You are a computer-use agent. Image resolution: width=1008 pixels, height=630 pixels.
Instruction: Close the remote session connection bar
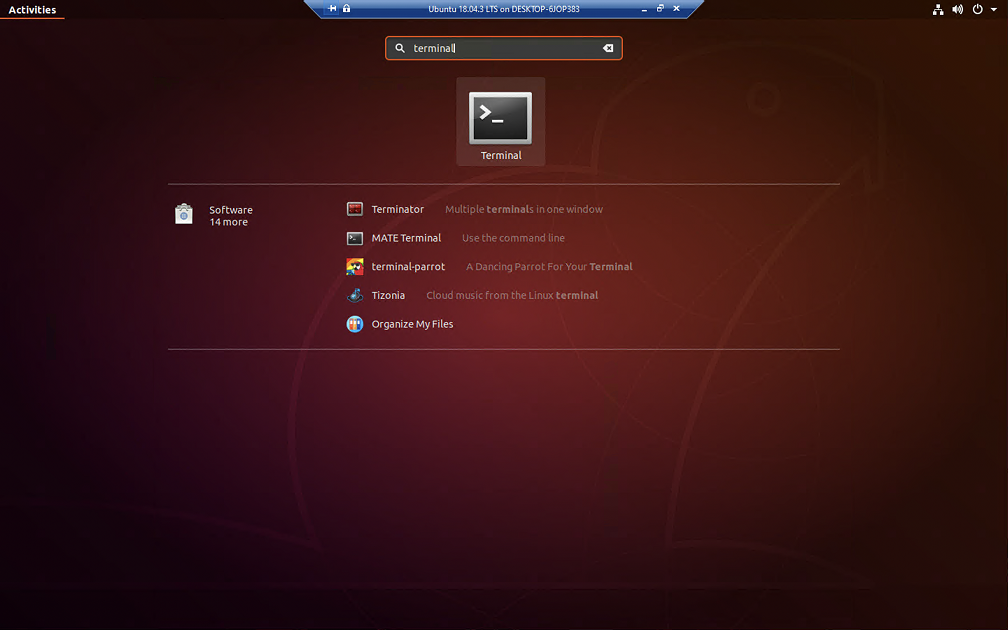(676, 8)
